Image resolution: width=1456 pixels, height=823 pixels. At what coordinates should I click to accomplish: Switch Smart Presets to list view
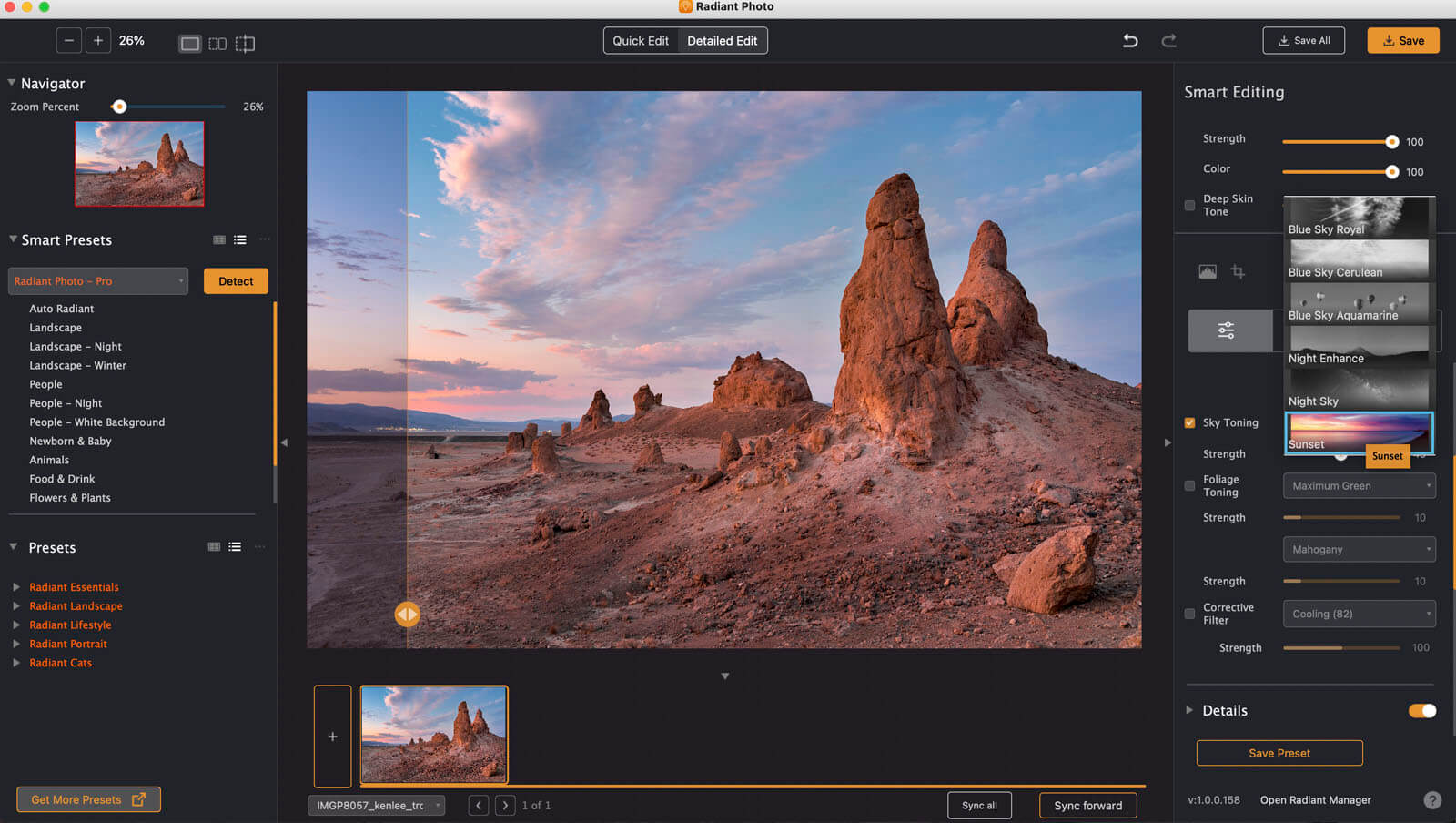(240, 239)
